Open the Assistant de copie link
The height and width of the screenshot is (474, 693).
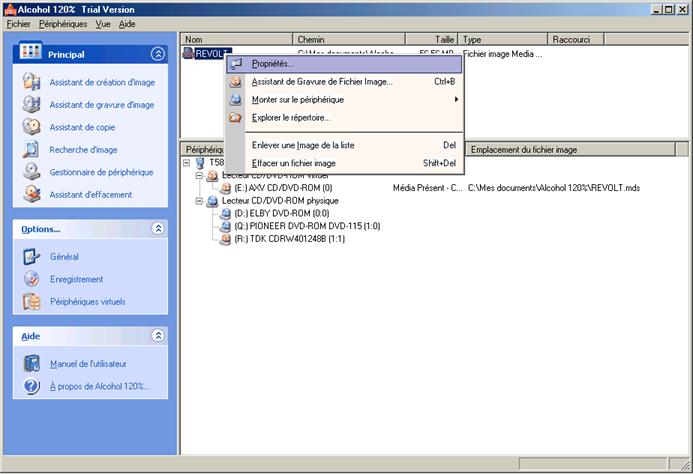82,127
